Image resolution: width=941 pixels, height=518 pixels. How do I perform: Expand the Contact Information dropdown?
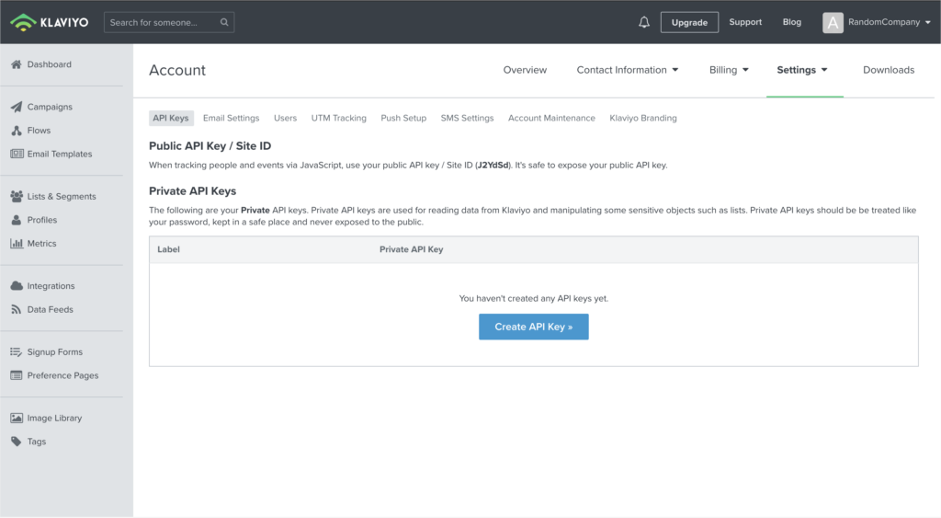(627, 70)
